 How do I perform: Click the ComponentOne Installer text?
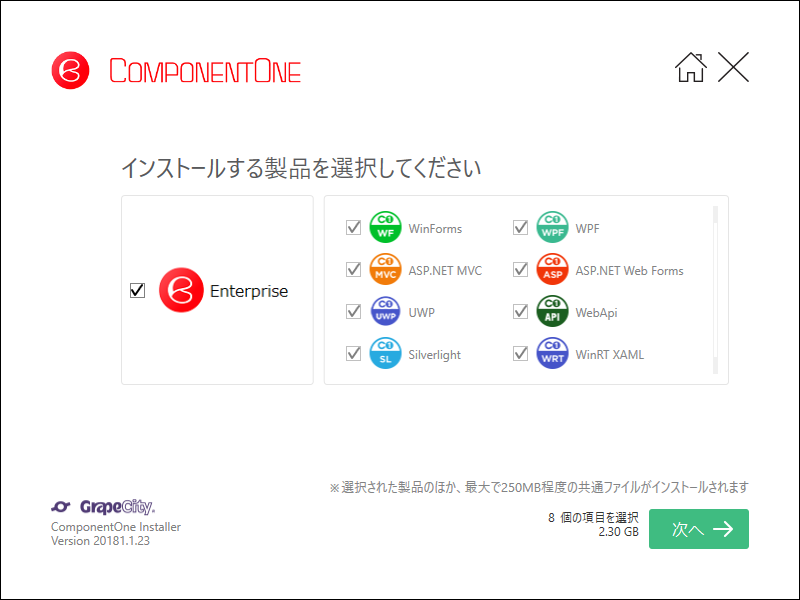point(116,527)
